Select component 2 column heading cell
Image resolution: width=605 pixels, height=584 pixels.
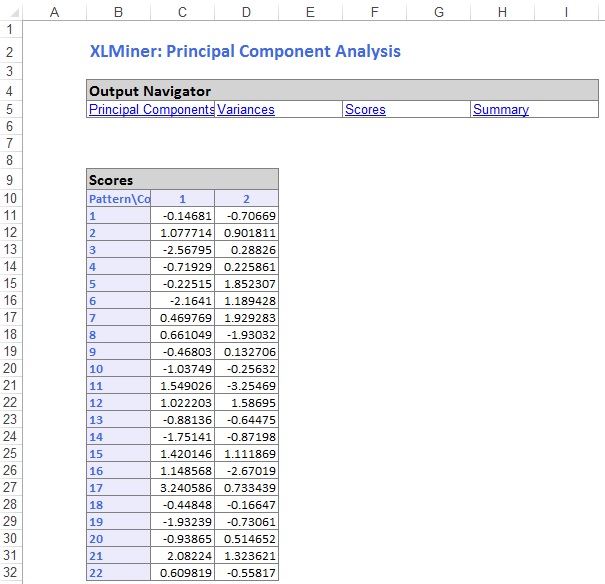246,199
